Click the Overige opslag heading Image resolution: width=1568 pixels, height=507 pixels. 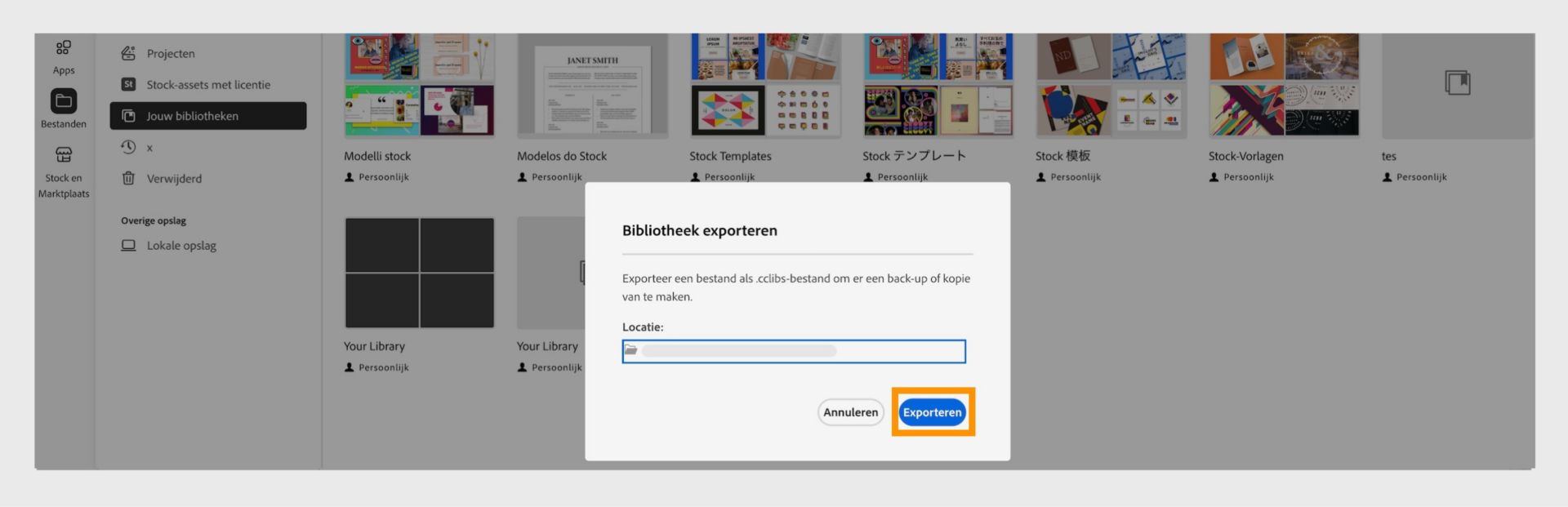point(154,220)
